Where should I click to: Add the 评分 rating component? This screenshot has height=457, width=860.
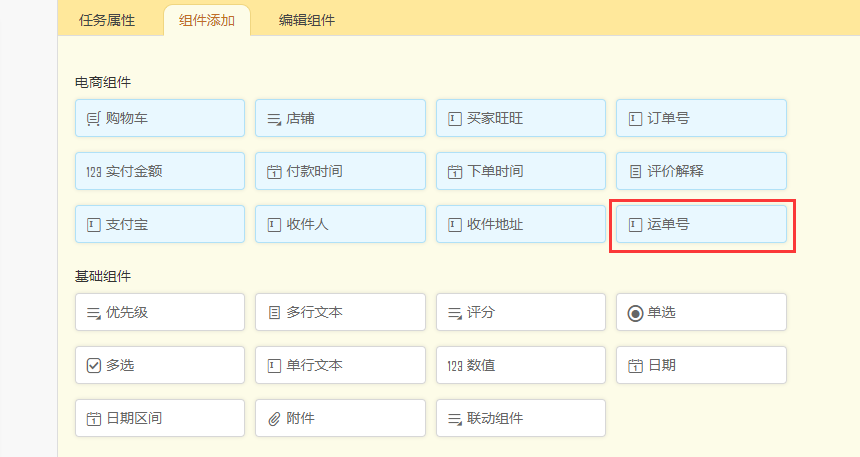[521, 312]
